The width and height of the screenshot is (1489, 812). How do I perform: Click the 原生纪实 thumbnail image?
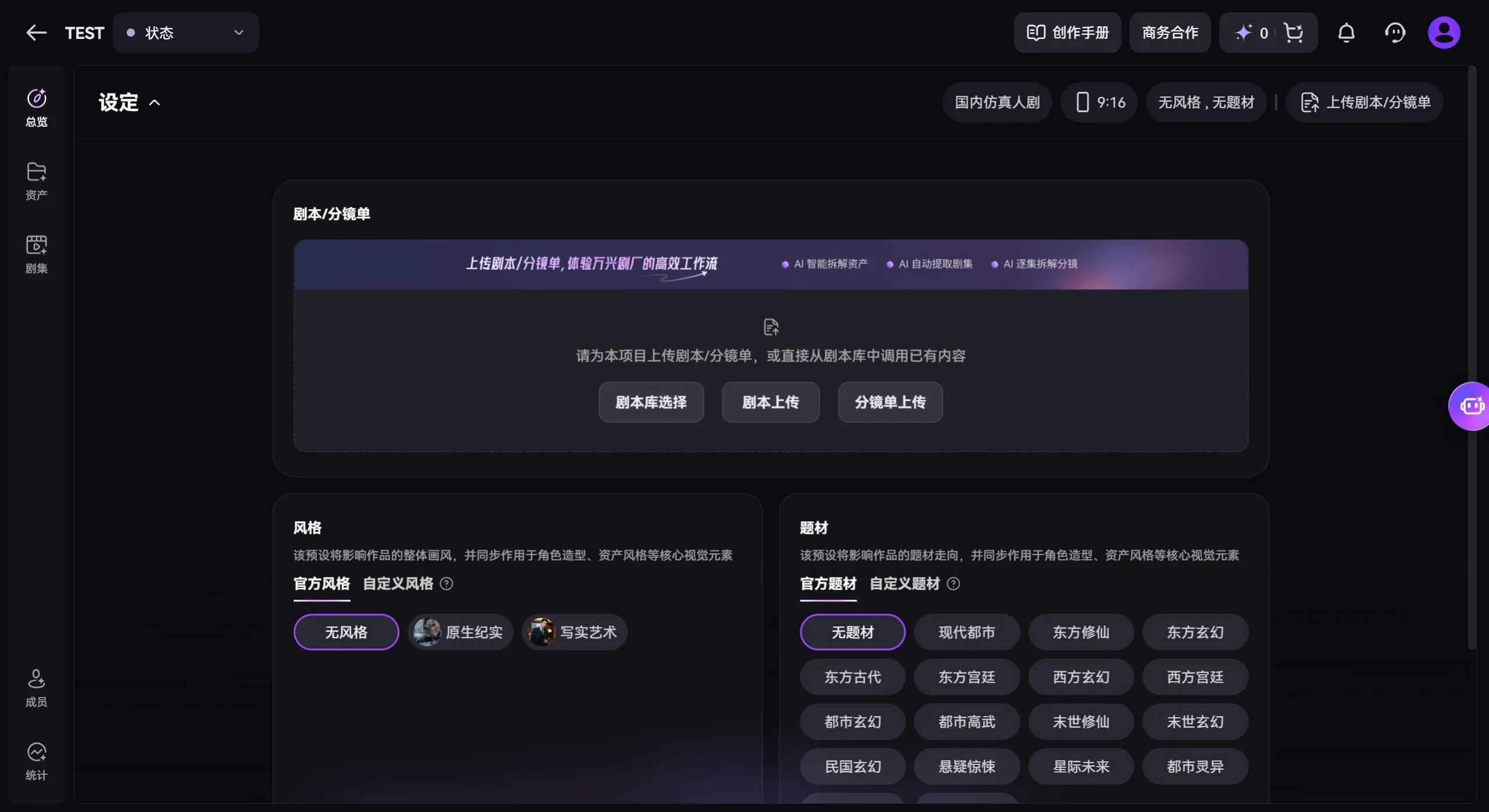point(427,632)
